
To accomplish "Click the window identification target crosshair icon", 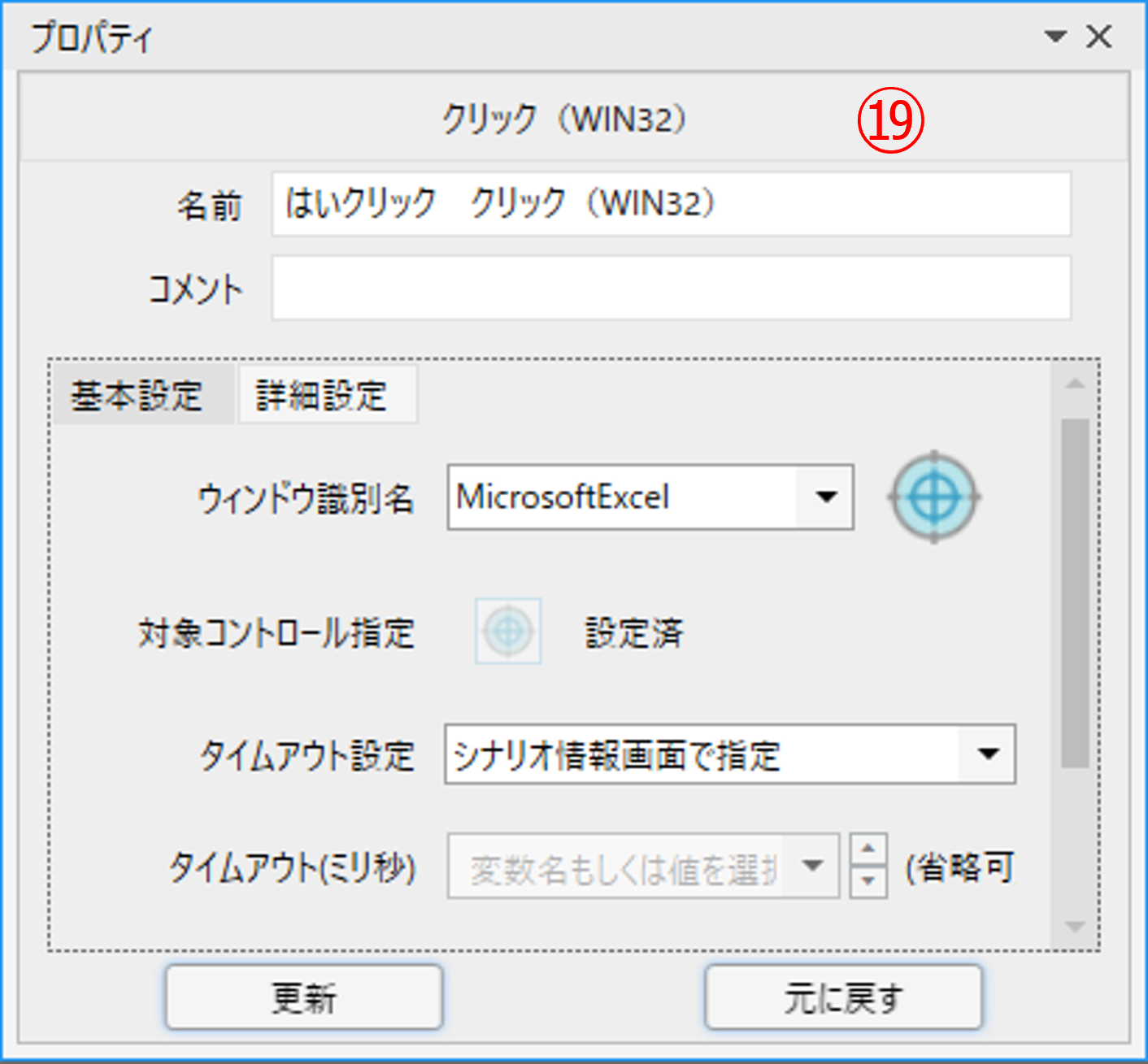I will point(933,497).
